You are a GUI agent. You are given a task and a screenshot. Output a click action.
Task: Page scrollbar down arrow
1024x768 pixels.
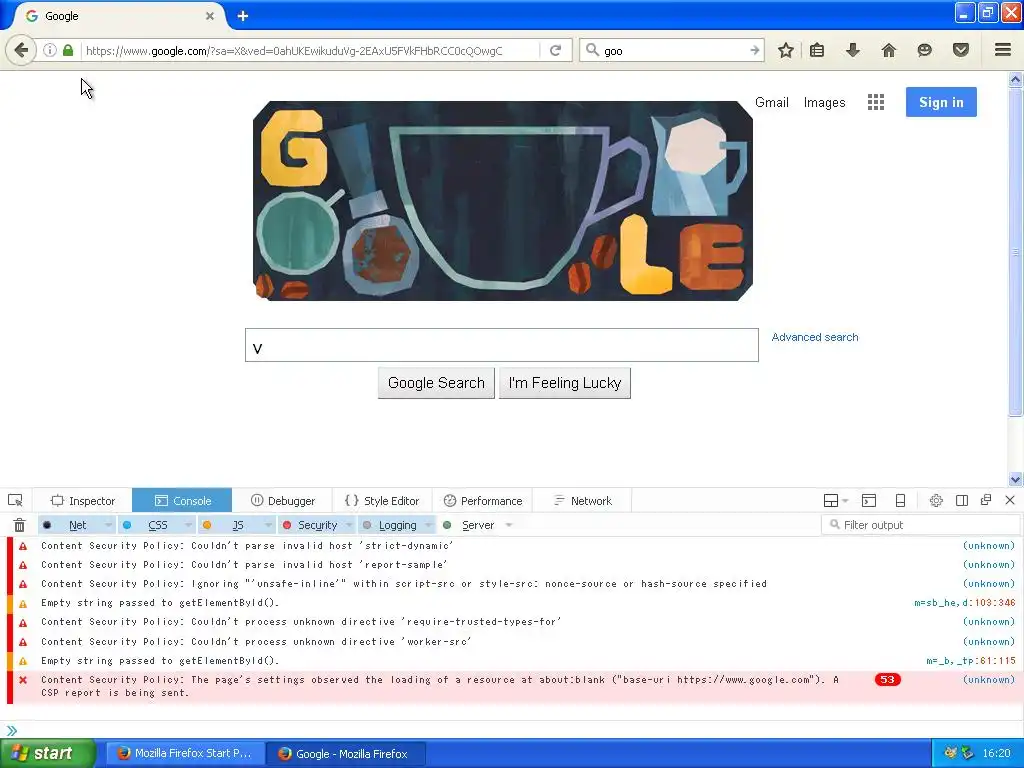point(1016,479)
